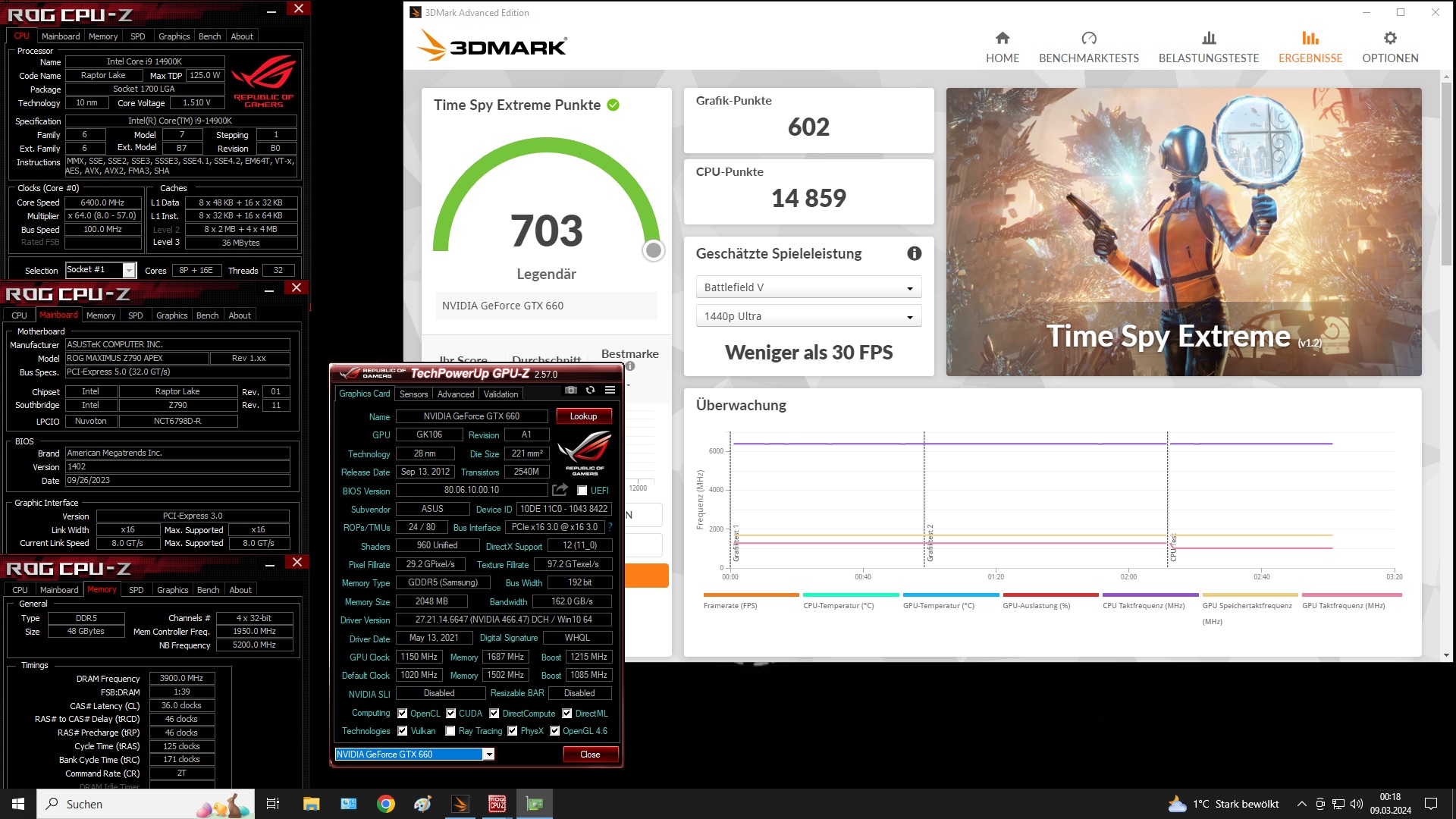Switch to Sensors tab in GPU-Z
1456x819 pixels.
coord(413,394)
